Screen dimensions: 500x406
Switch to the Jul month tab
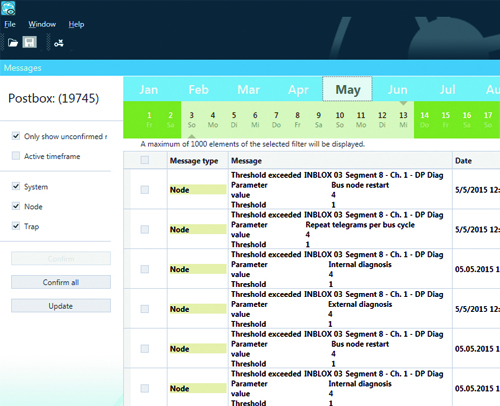[447, 89]
